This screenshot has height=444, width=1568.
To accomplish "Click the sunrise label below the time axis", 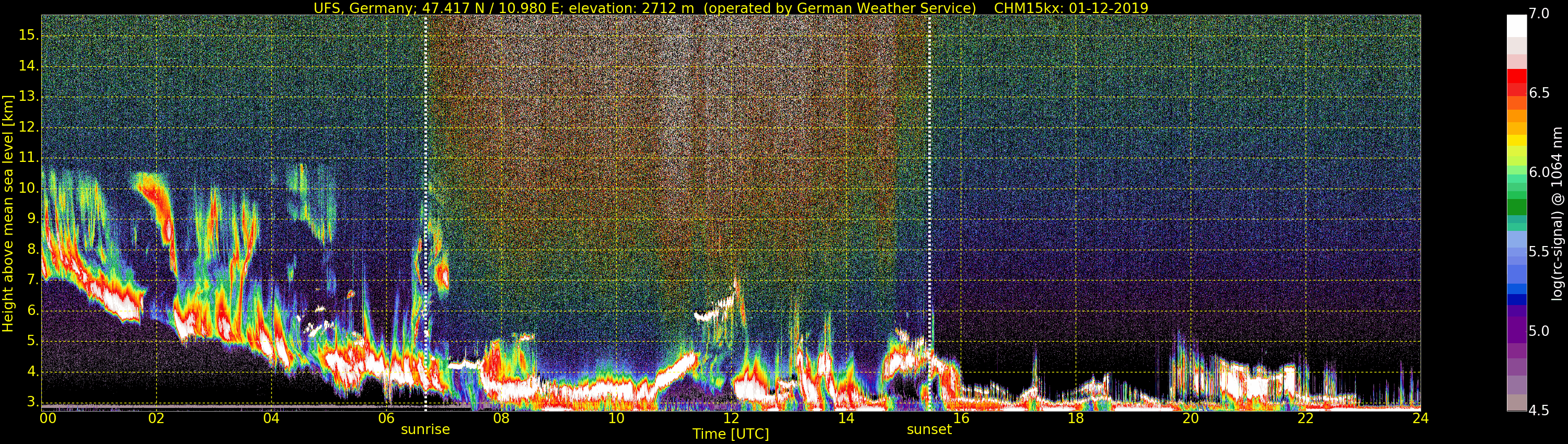I will pyautogui.click(x=425, y=429).
